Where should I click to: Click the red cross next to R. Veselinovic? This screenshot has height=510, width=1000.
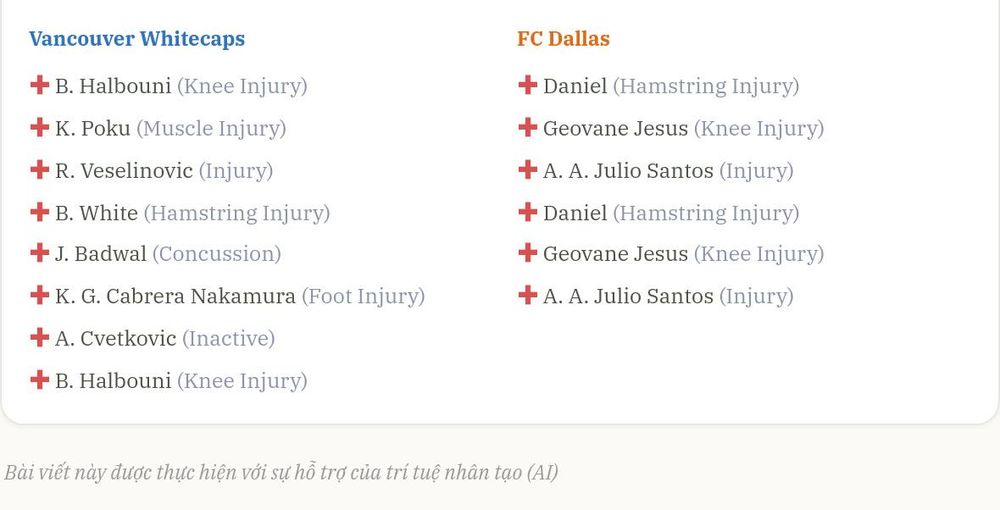coord(40,170)
